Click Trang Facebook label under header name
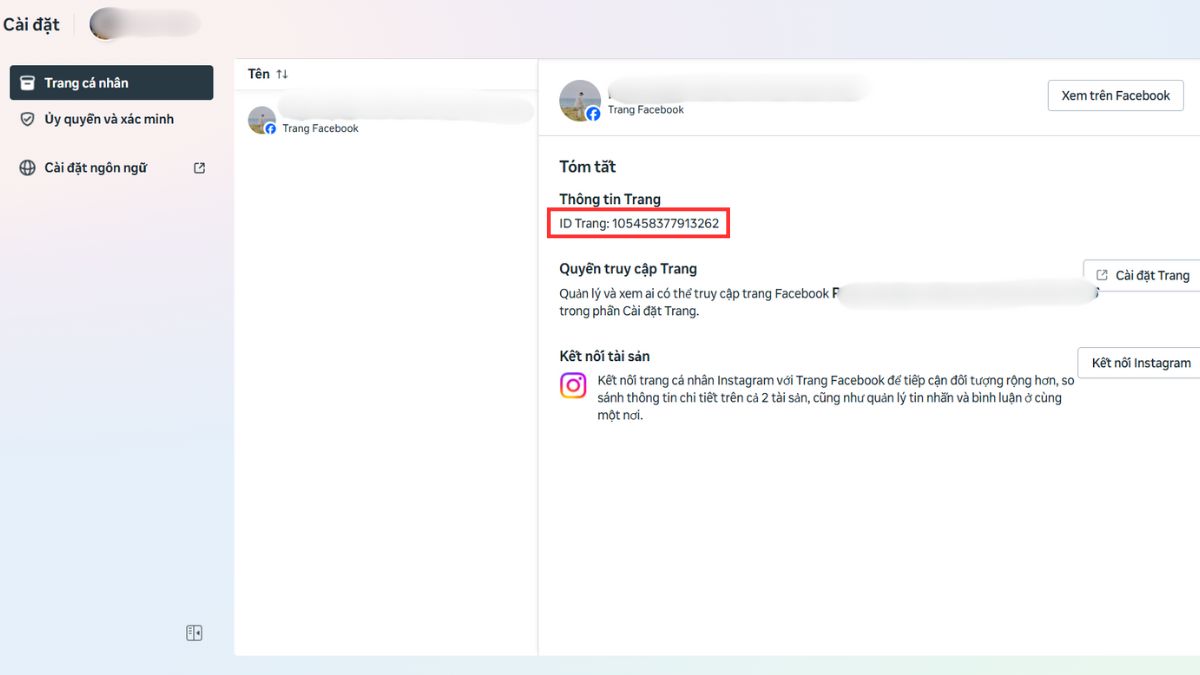This screenshot has width=1200, height=675. coord(646,110)
